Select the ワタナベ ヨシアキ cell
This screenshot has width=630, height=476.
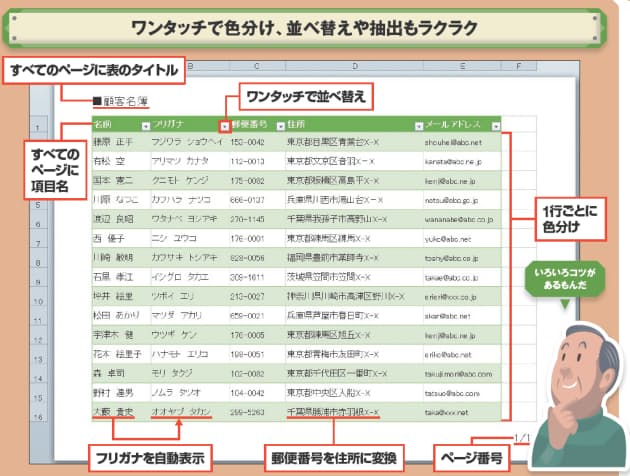click(190, 219)
